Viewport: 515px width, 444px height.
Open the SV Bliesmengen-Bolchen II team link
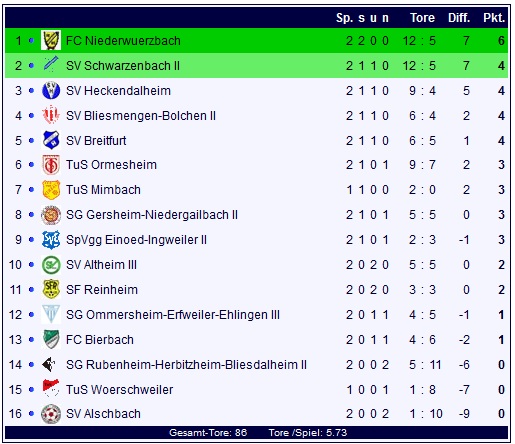pos(141,116)
